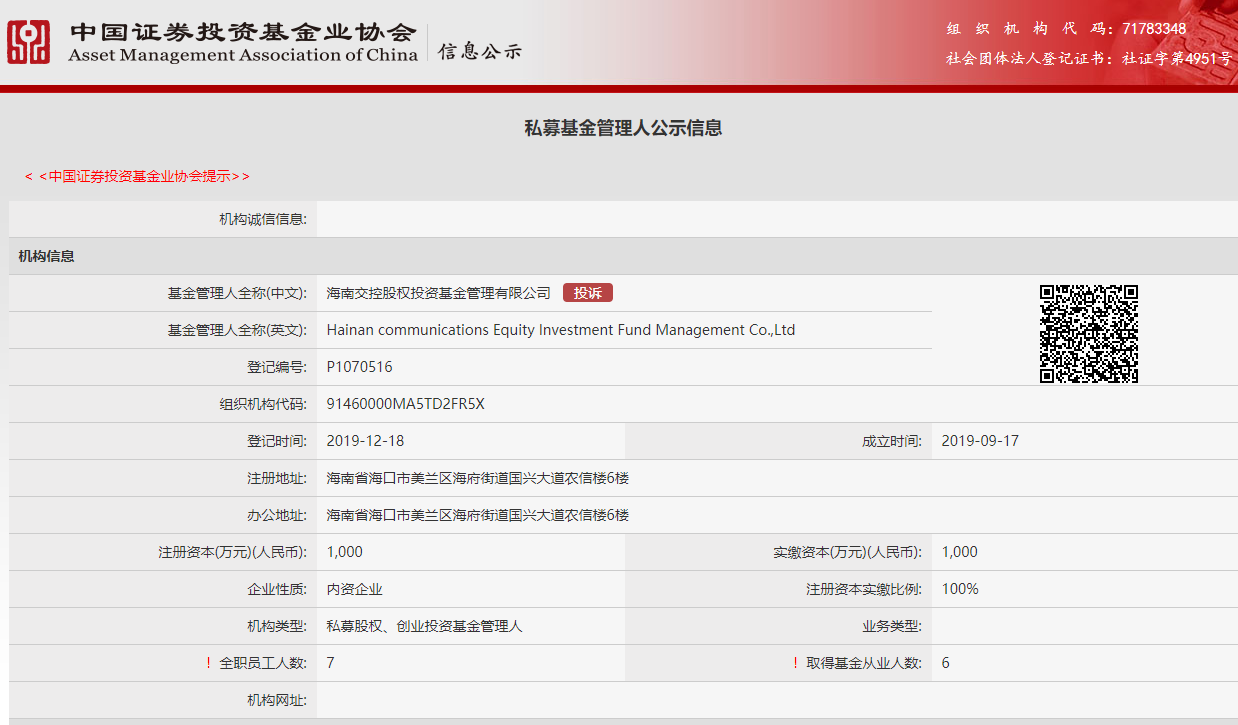The image size is (1238, 725).
Task: Click the red association logo icon
Action: (28, 41)
